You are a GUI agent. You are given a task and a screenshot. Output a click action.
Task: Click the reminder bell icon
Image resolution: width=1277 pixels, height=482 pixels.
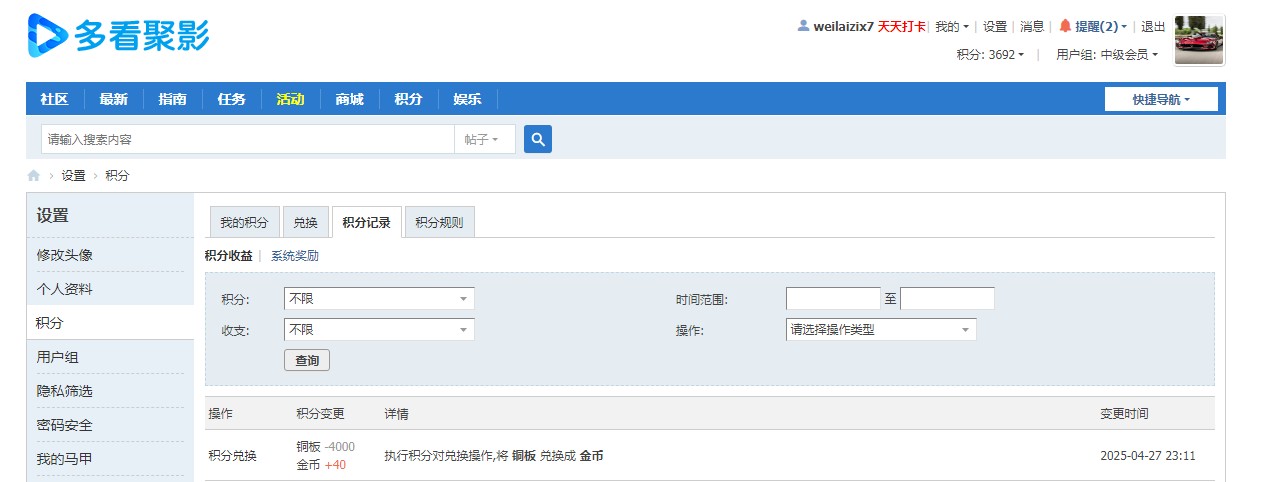point(1065,26)
